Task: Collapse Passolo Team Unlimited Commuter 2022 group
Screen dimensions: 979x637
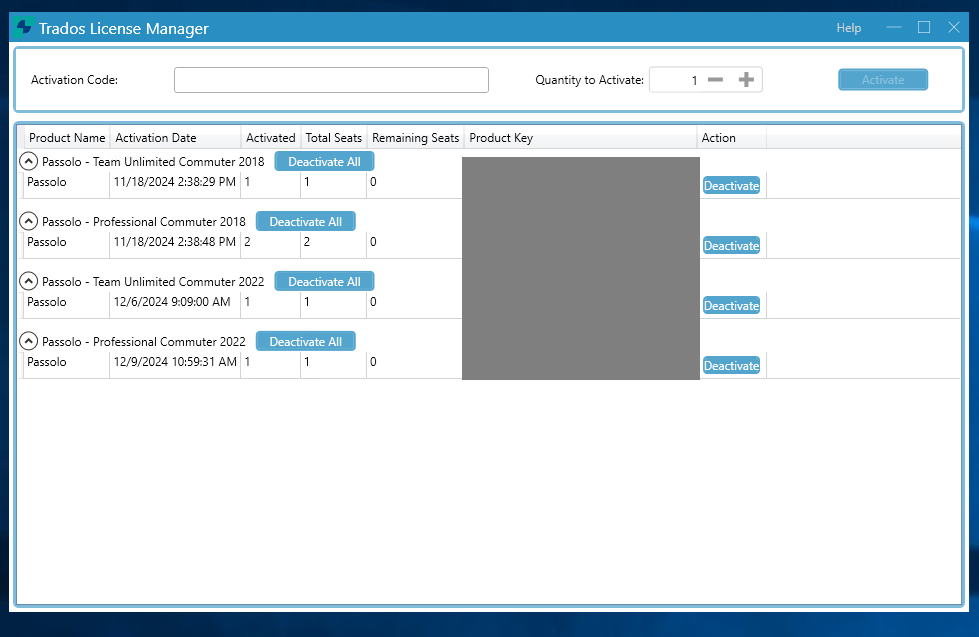Action: pyautogui.click(x=28, y=281)
